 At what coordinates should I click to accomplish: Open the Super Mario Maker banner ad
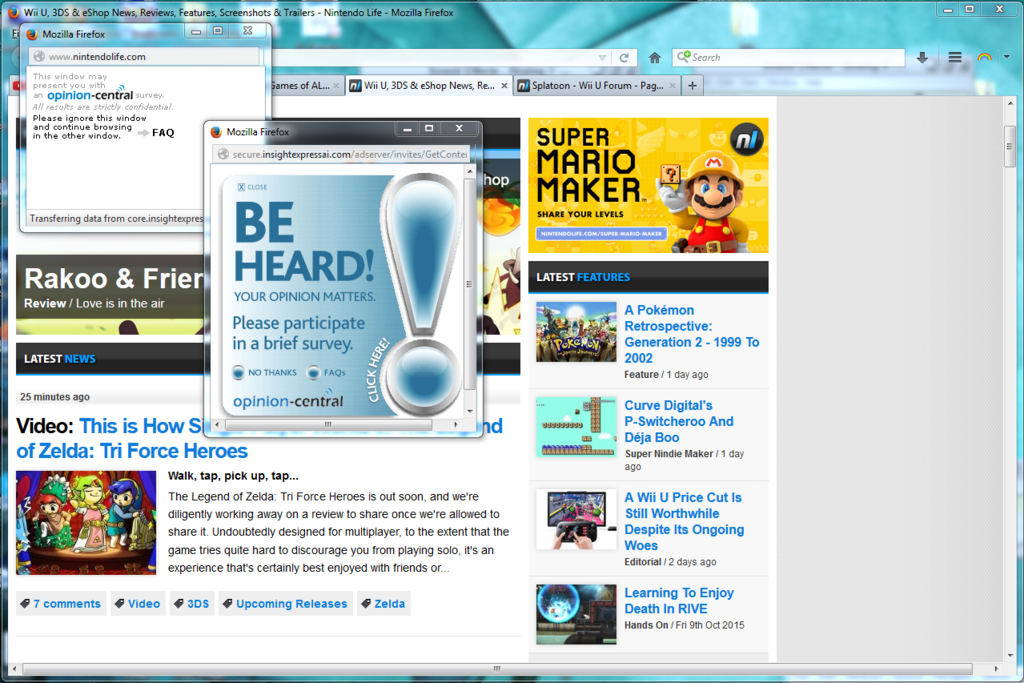click(648, 185)
